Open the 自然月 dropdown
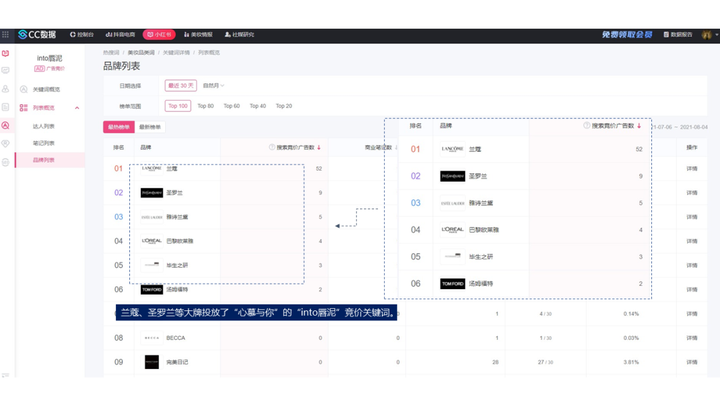720x405 pixels. [x=213, y=85]
